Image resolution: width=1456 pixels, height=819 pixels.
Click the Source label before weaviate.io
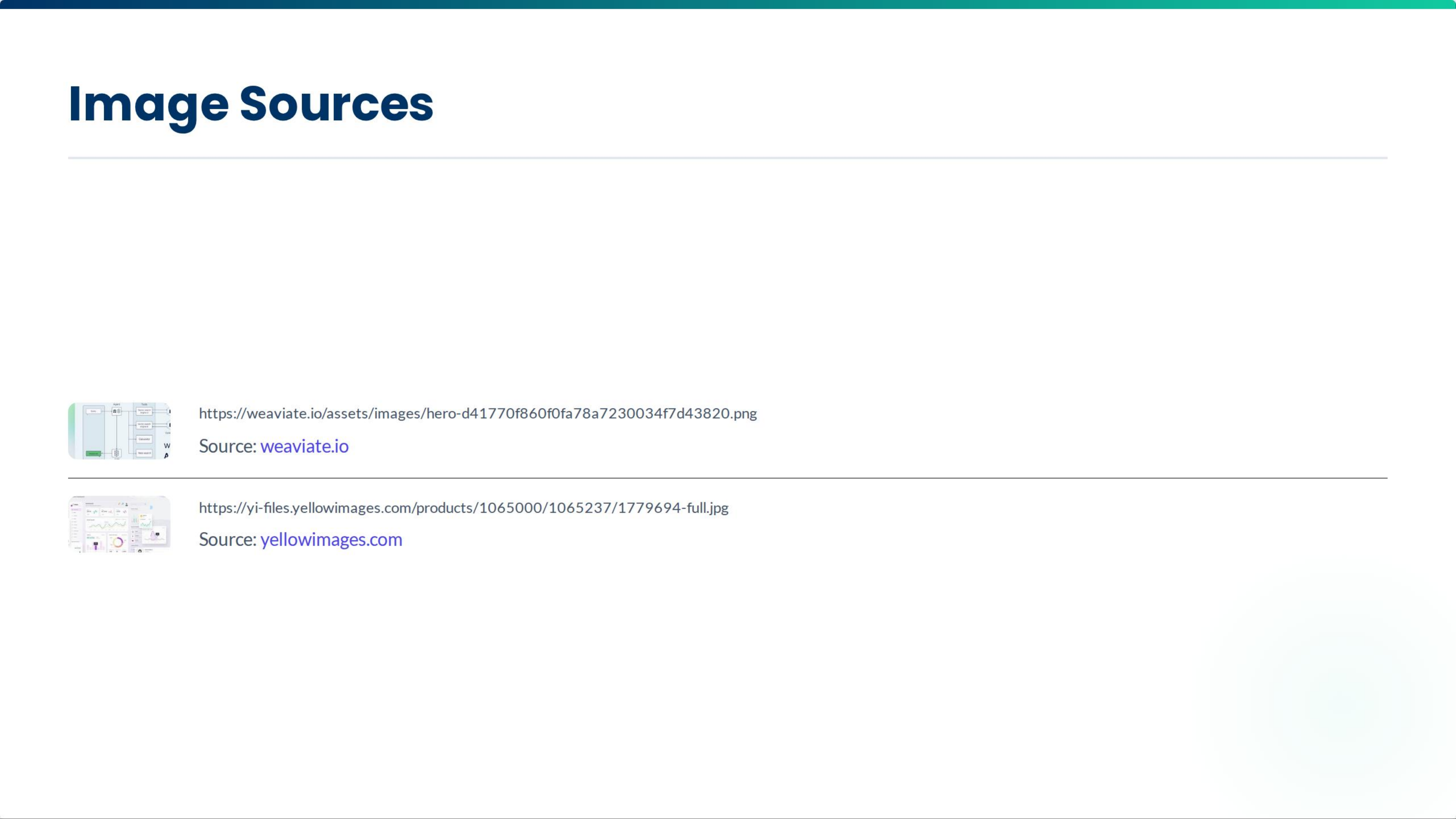[227, 447]
